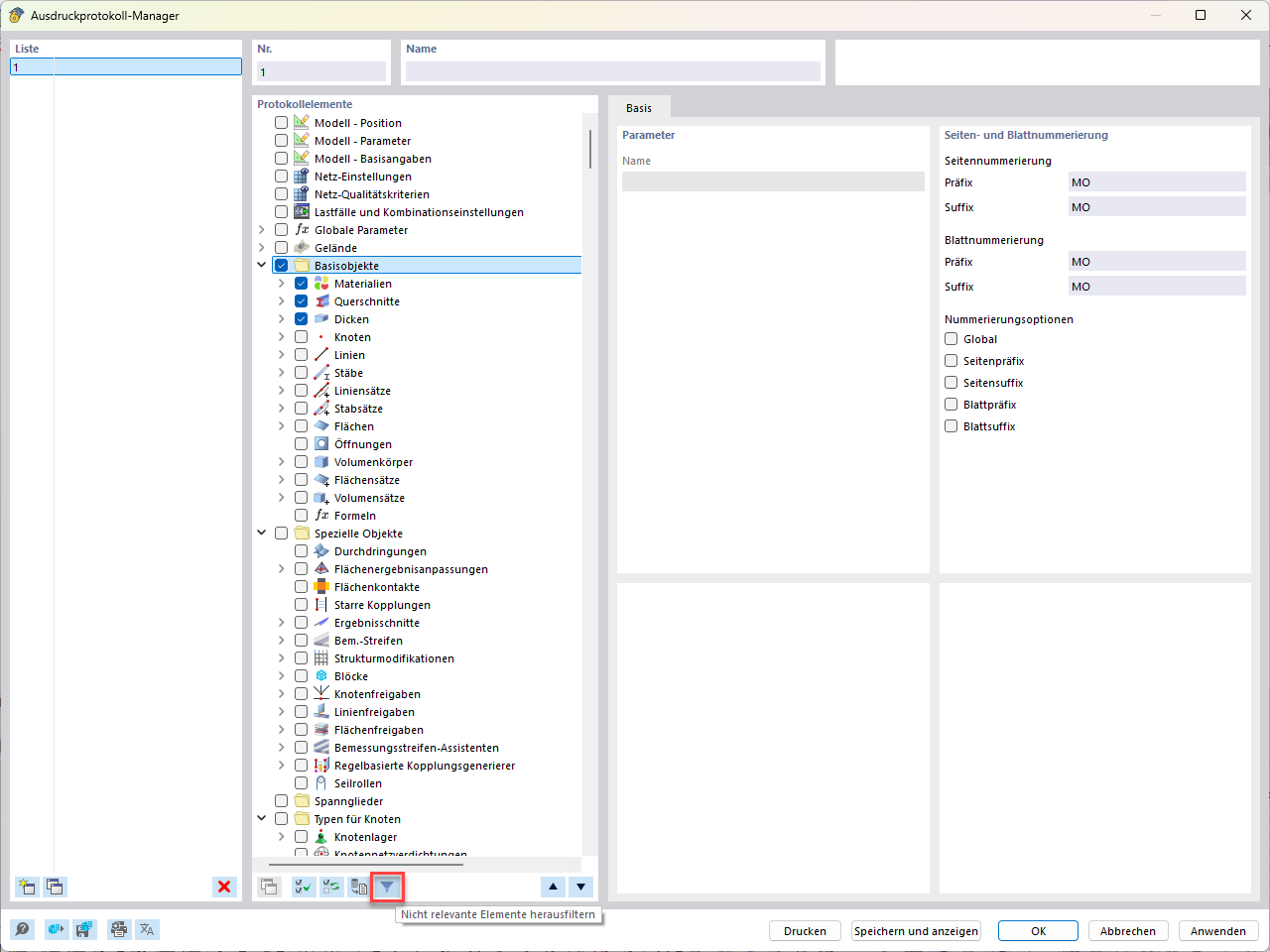Click the database-to-document transfer icon

(359, 887)
